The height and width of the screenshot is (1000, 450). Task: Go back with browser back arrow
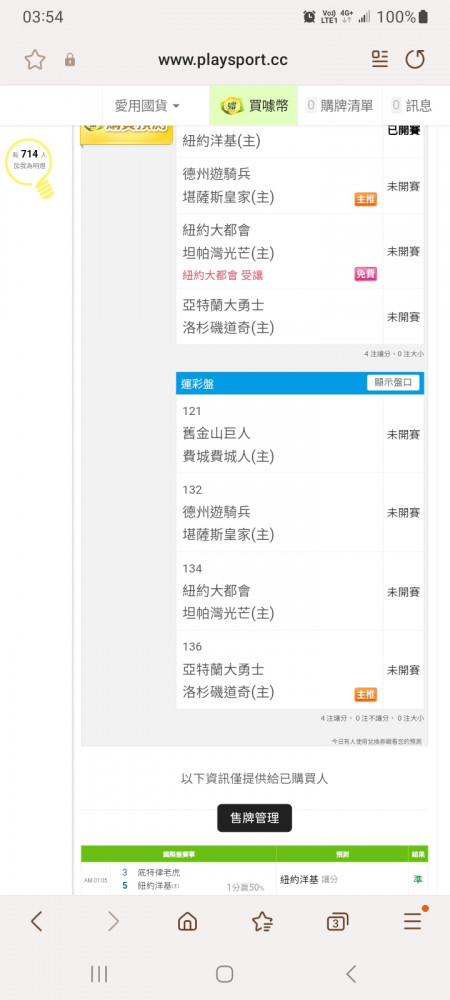[37, 921]
